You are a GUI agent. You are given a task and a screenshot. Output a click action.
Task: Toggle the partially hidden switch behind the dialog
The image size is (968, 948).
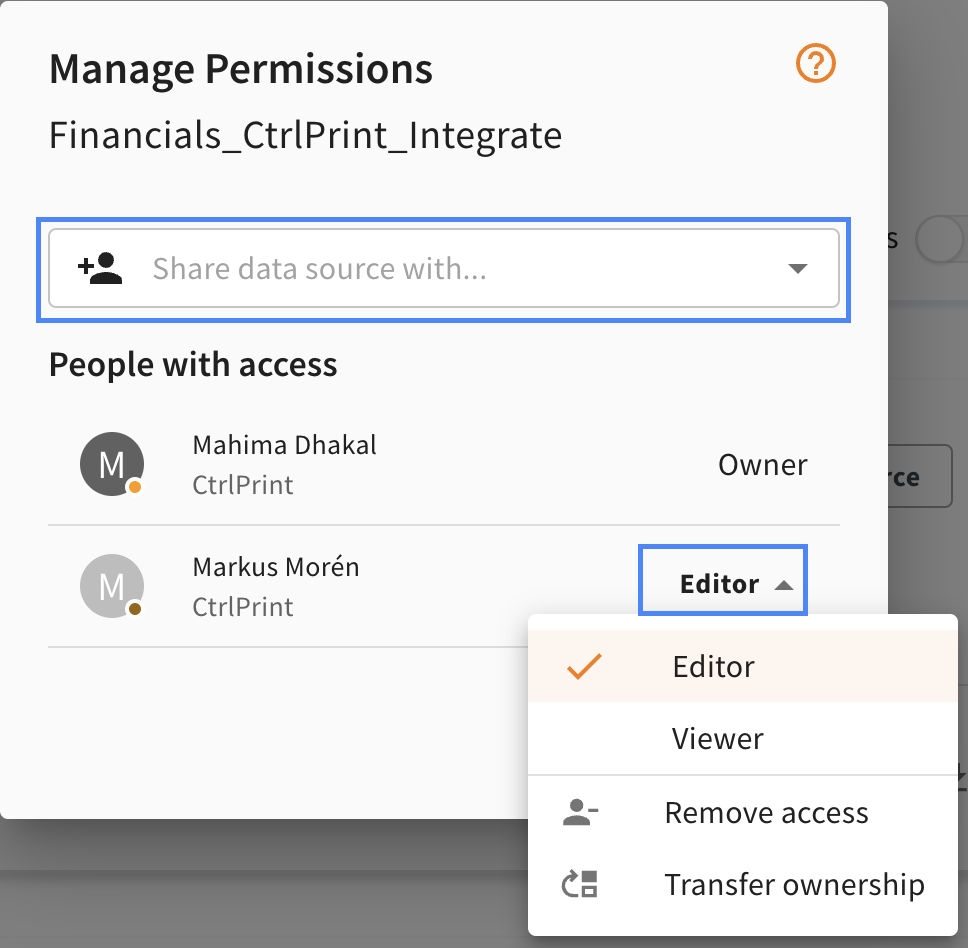[x=941, y=239]
